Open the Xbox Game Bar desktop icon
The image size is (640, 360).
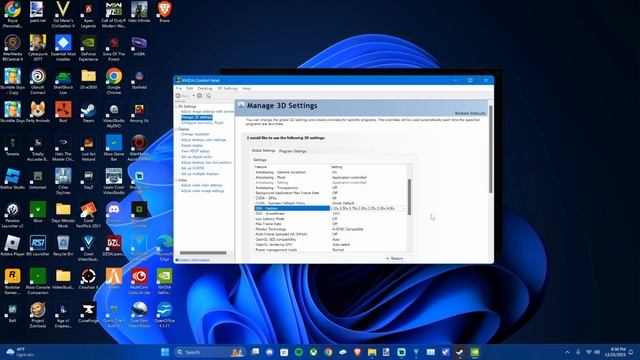click(113, 149)
